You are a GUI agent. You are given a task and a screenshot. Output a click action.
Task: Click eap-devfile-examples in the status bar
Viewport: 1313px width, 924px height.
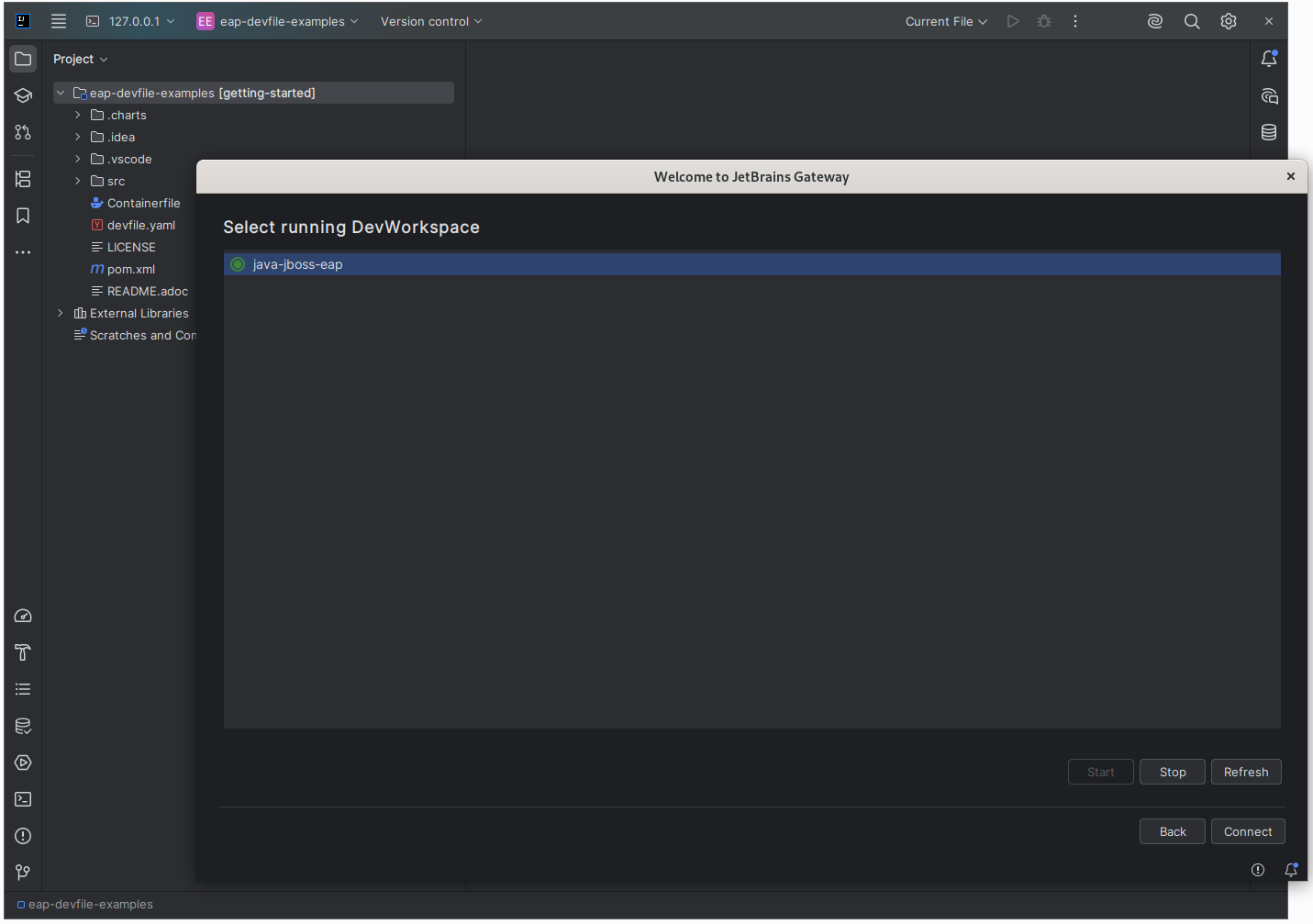85,904
